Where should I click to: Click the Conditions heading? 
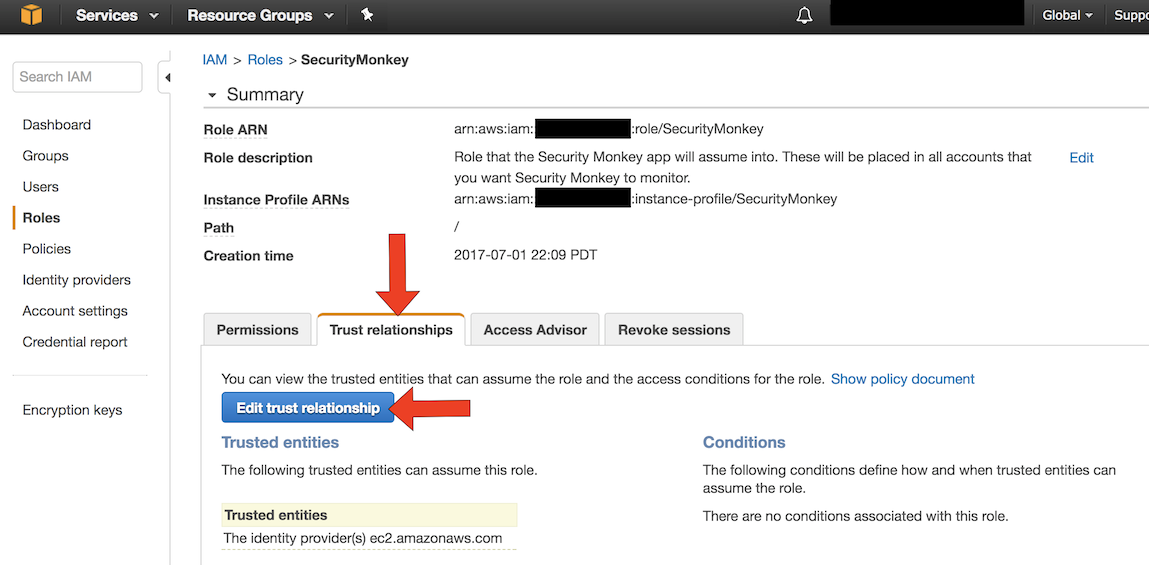[744, 443]
